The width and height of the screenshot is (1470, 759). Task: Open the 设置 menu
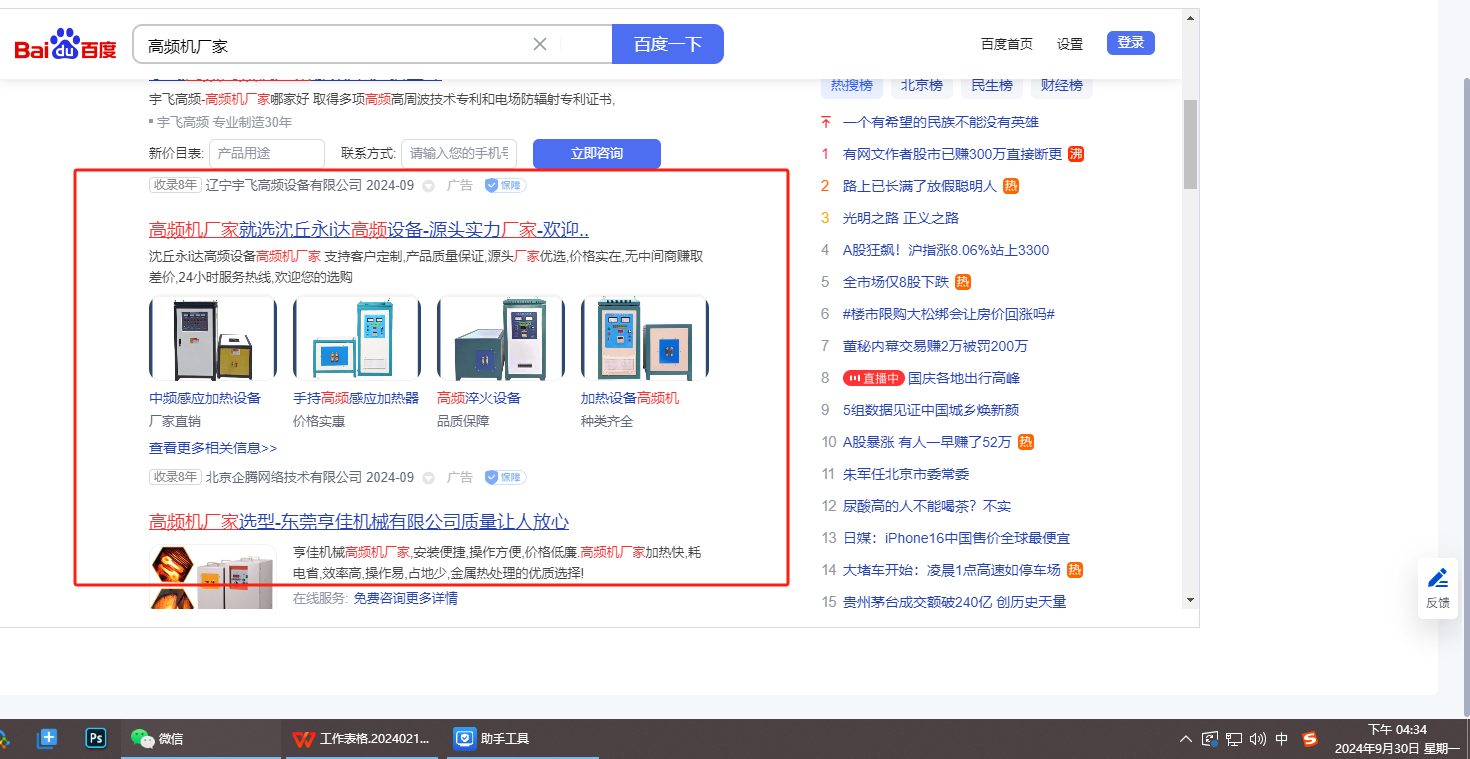coord(1070,44)
